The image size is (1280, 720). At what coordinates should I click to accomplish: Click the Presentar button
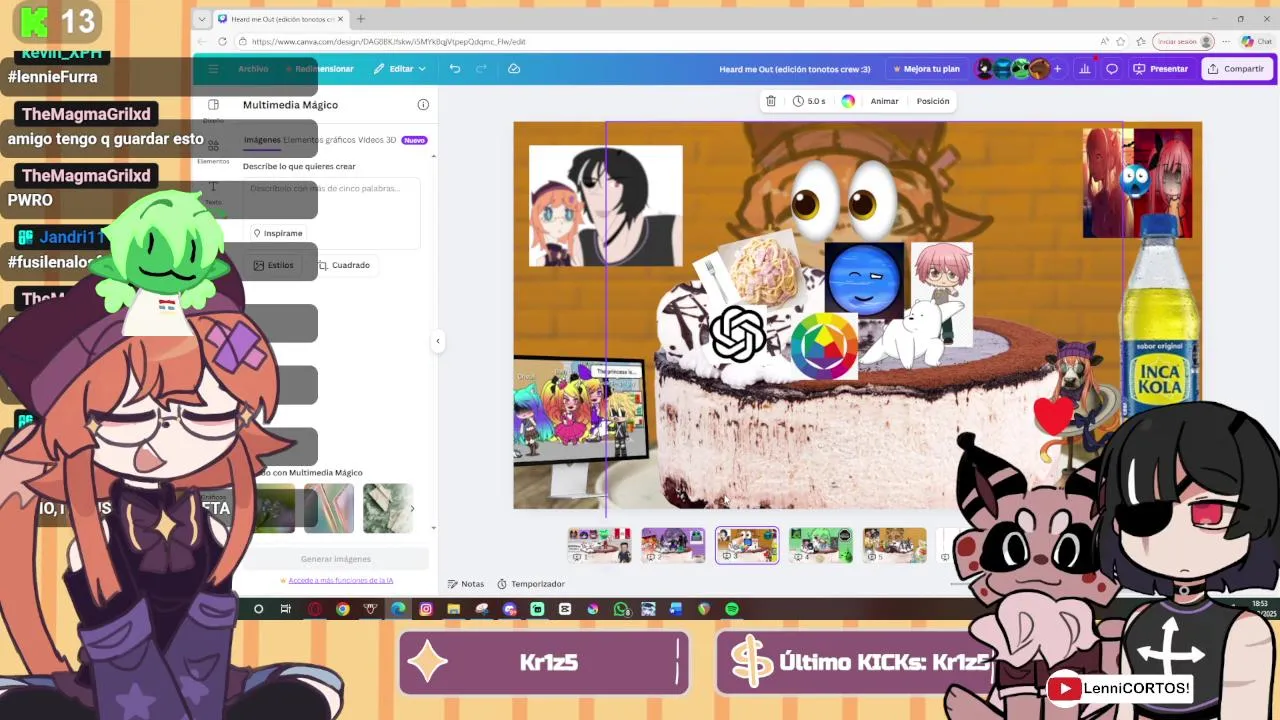click(x=1160, y=69)
